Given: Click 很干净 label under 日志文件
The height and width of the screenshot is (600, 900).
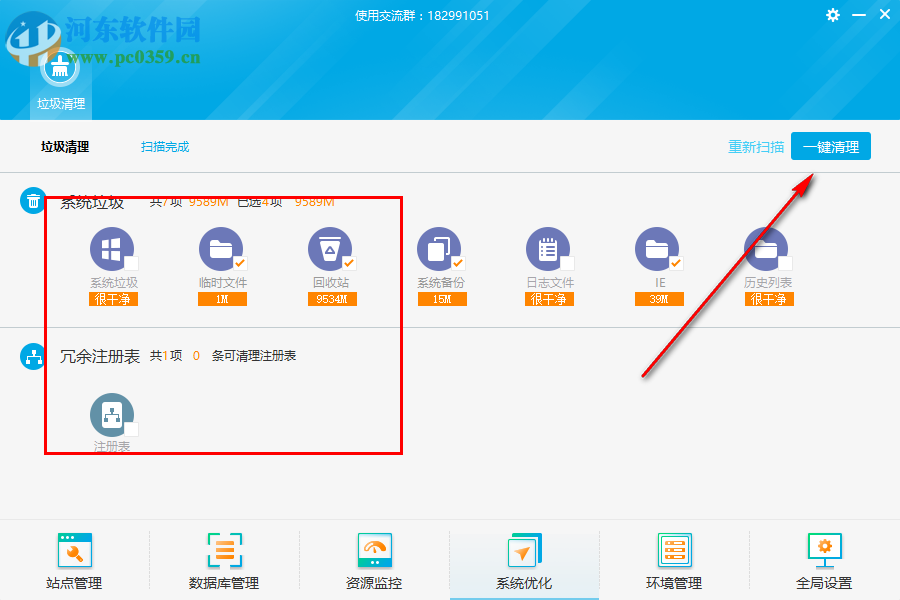Looking at the screenshot, I should coord(549,299).
